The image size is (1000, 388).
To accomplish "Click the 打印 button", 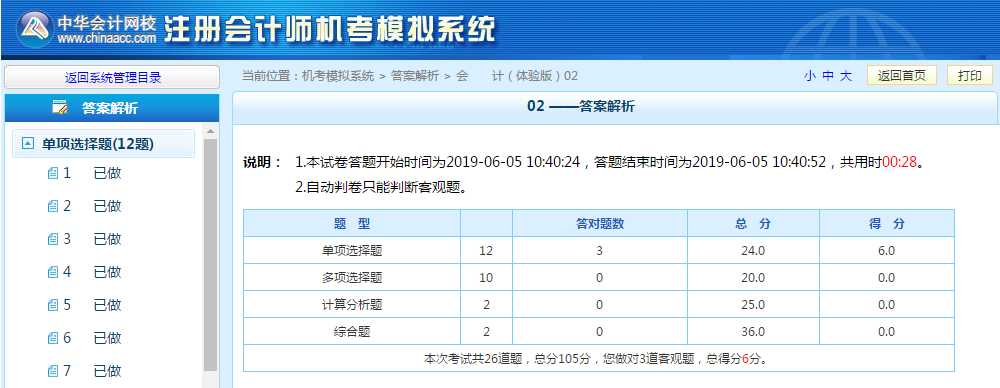I will point(969,75).
